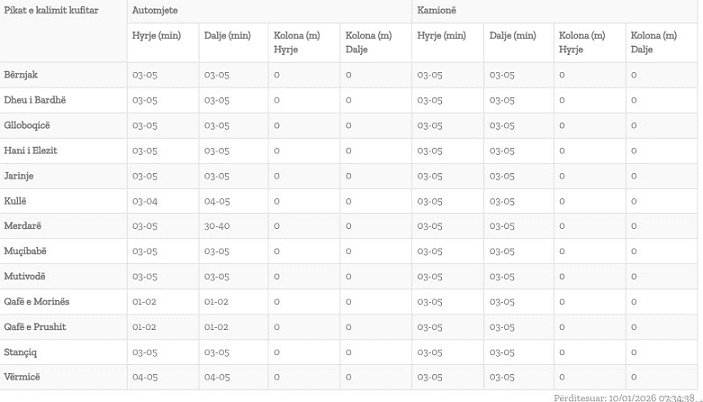Click the Kamionë column group header
The height and width of the screenshot is (402, 703).
point(438,9)
